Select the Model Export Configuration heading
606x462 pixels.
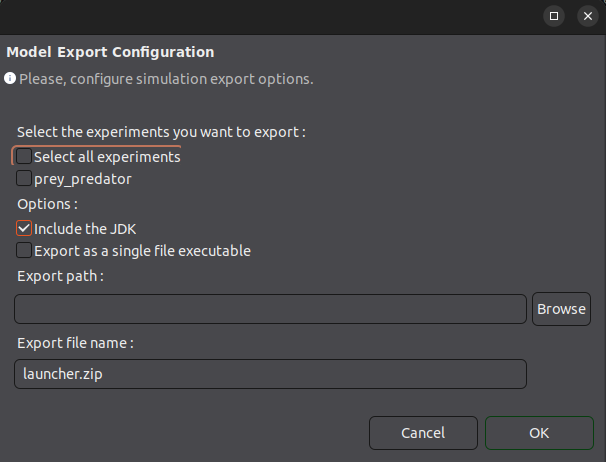[x=110, y=52]
